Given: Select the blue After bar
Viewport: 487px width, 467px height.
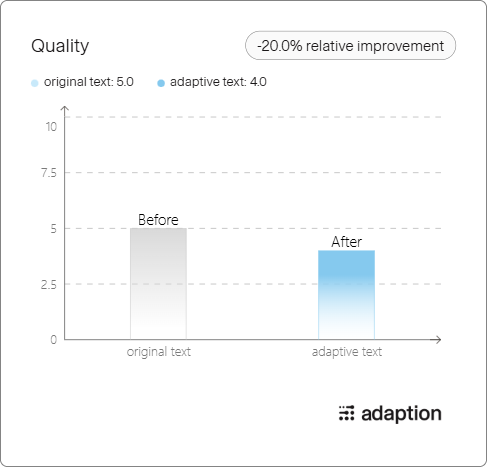Looking at the screenshot, I should point(346,295).
